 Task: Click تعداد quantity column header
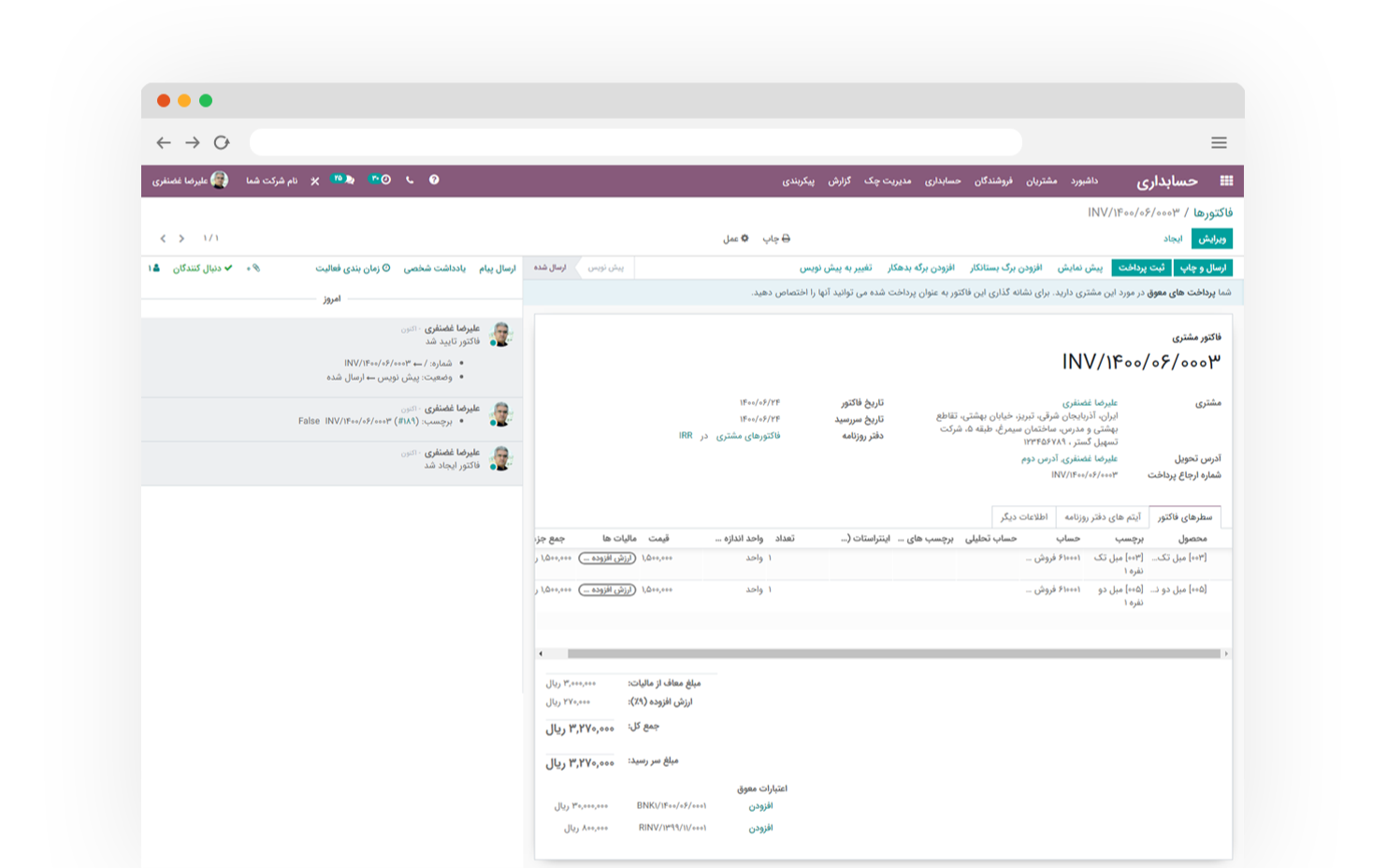tap(785, 539)
